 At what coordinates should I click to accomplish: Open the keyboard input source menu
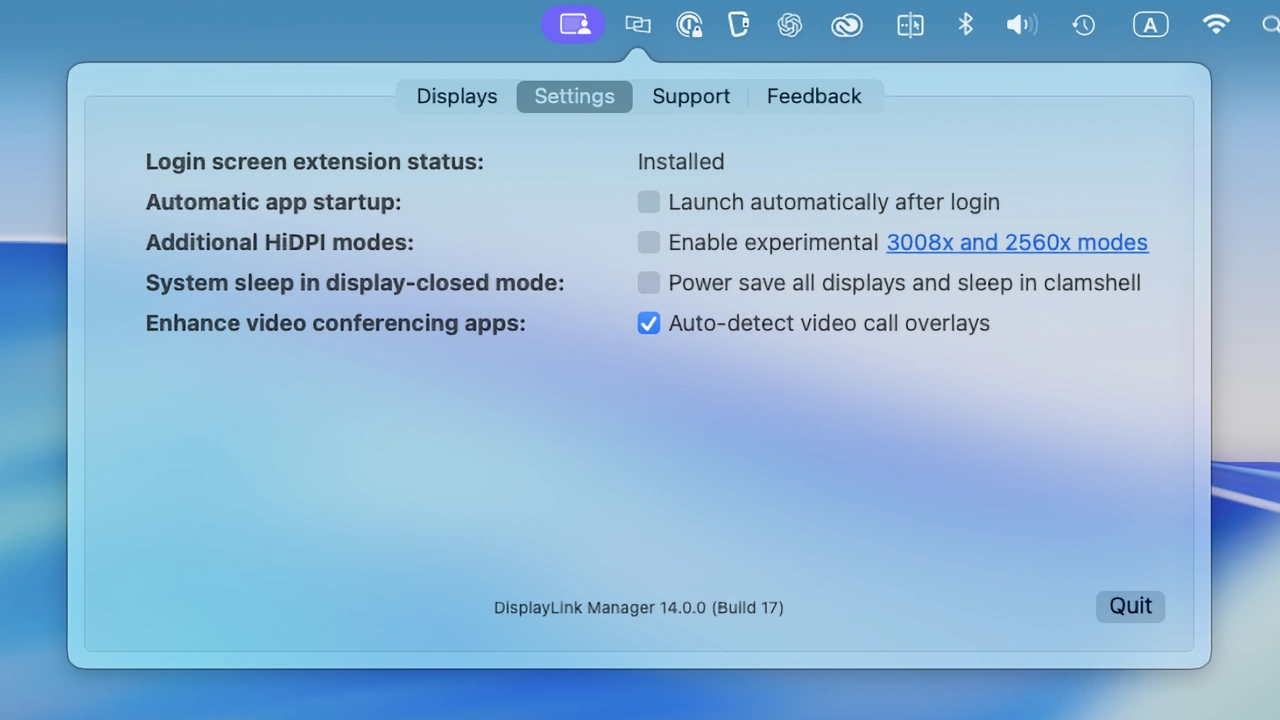coord(1150,24)
